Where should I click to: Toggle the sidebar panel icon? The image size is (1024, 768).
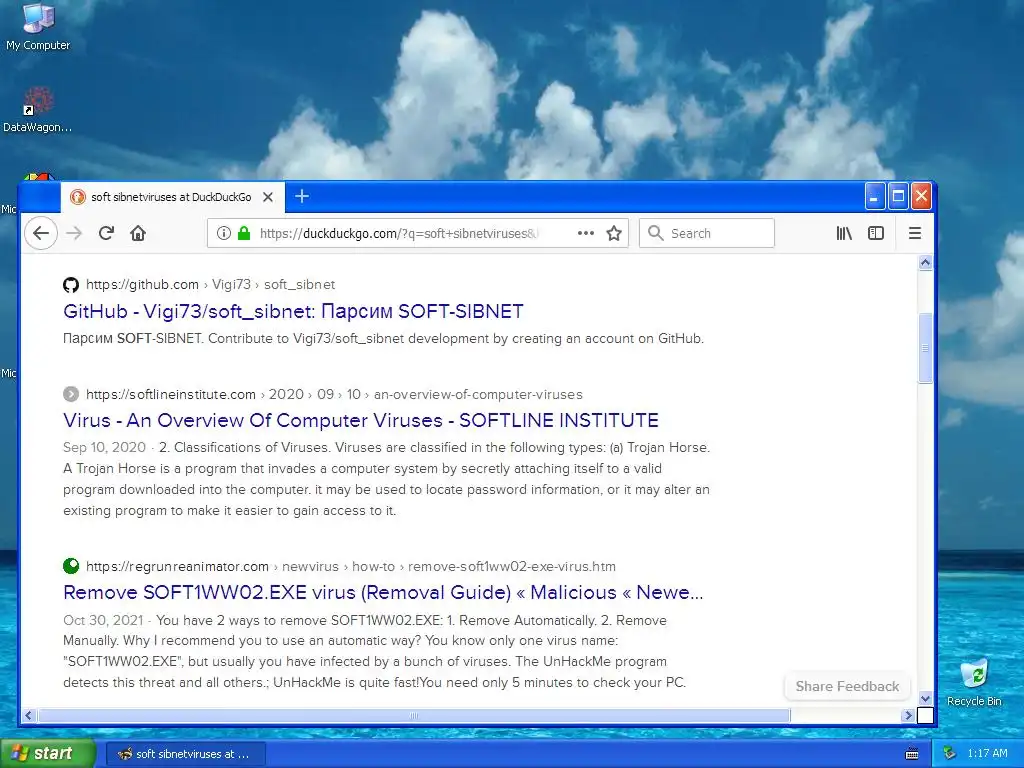click(876, 233)
